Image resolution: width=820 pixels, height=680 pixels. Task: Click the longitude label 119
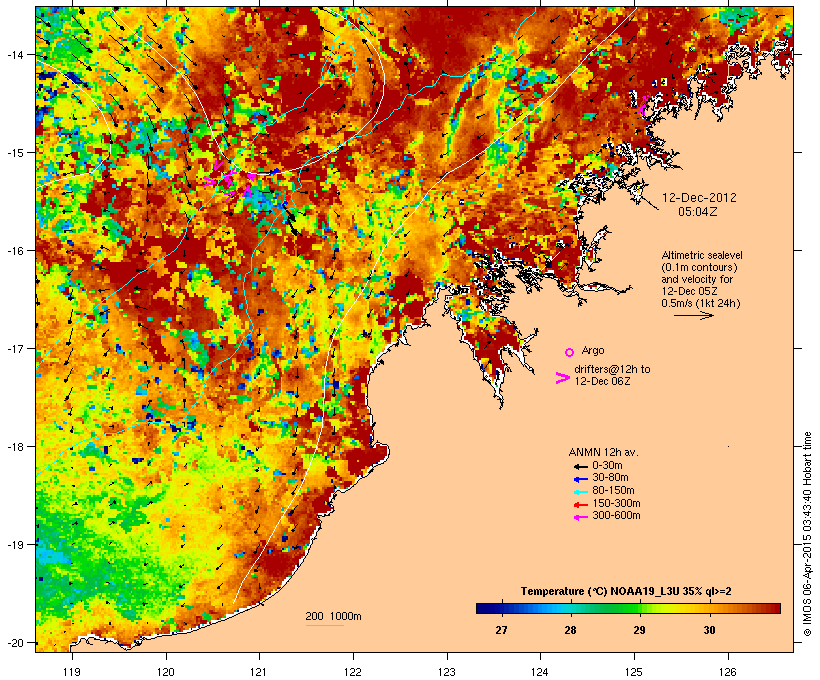pyautogui.click(x=72, y=672)
